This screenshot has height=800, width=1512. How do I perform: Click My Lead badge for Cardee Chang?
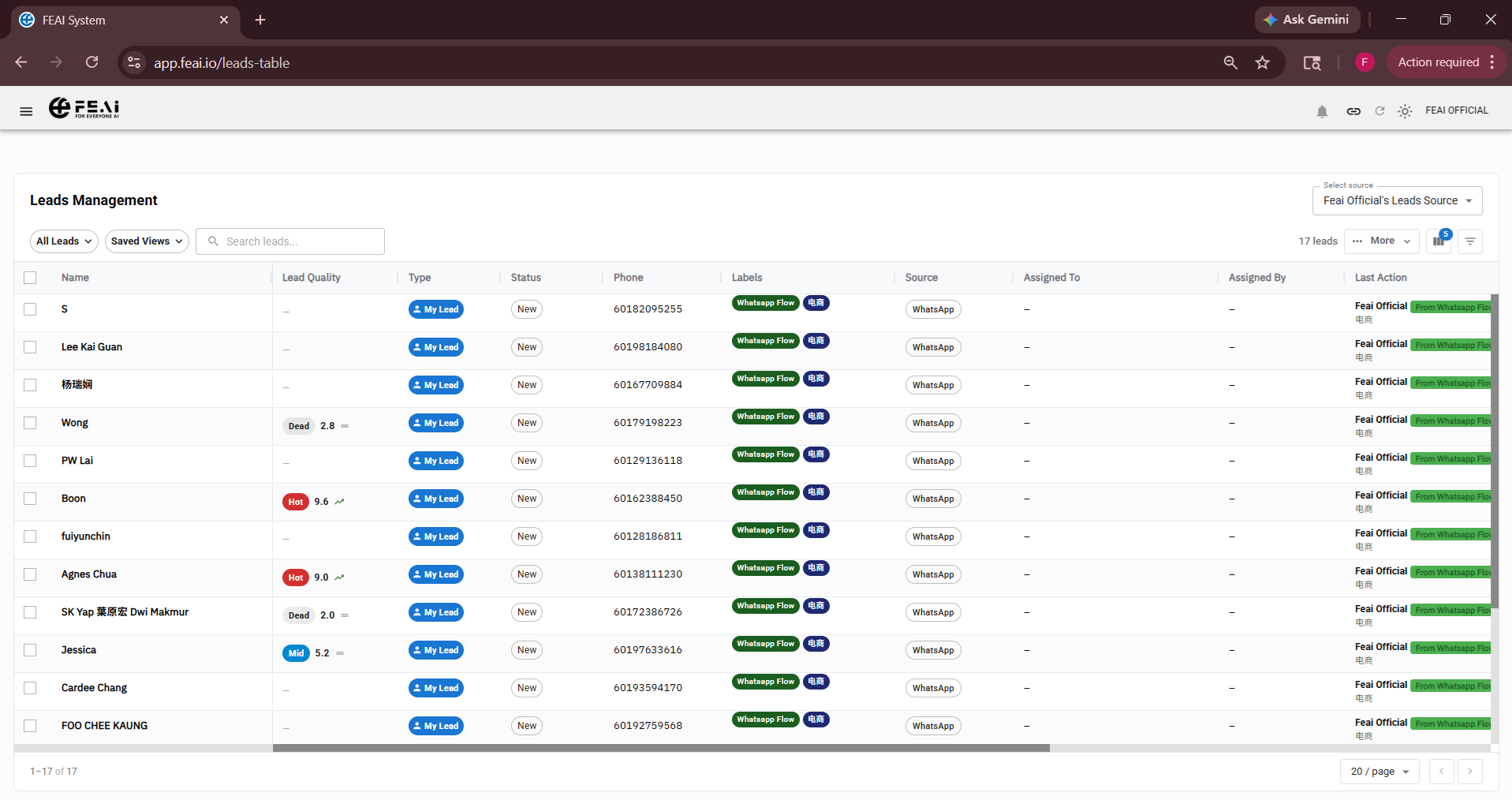point(436,688)
